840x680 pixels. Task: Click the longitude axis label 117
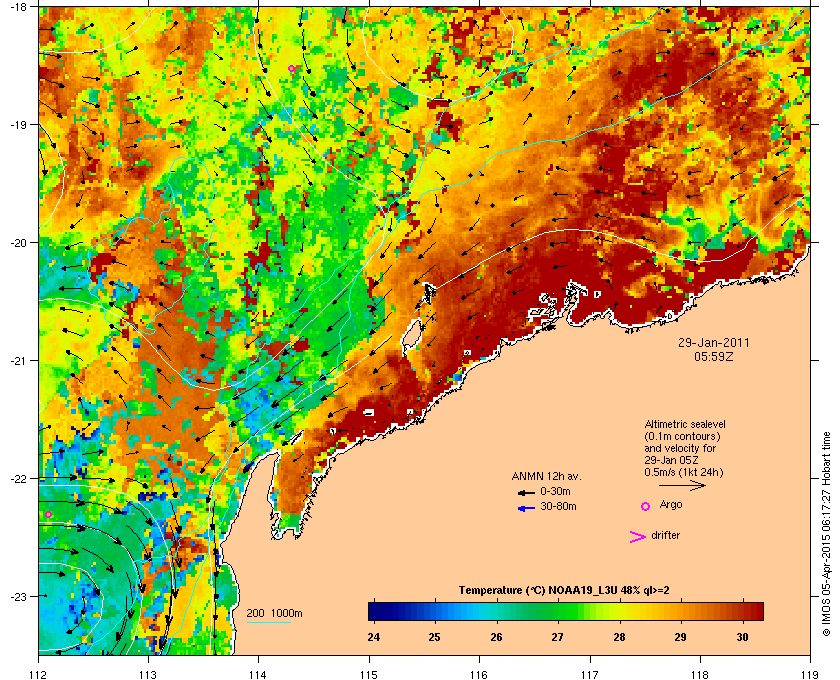pos(590,675)
